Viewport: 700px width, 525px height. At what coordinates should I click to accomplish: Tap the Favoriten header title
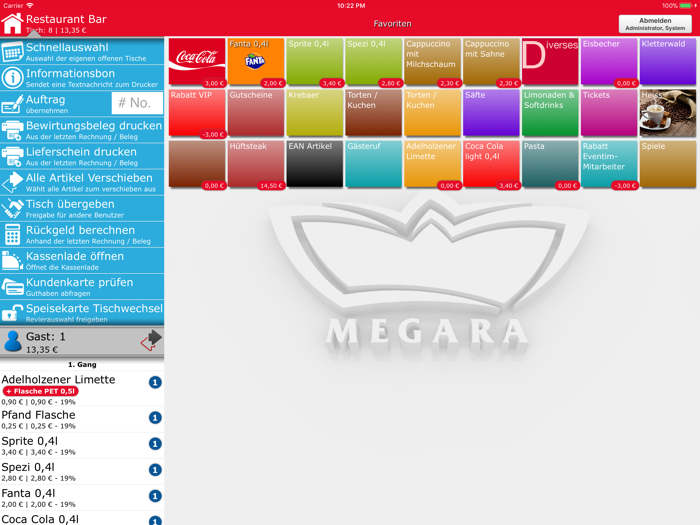coord(392,24)
